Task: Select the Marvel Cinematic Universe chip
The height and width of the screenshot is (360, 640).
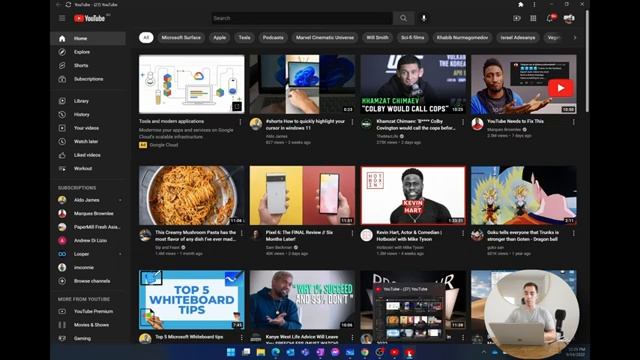Action: (x=325, y=38)
